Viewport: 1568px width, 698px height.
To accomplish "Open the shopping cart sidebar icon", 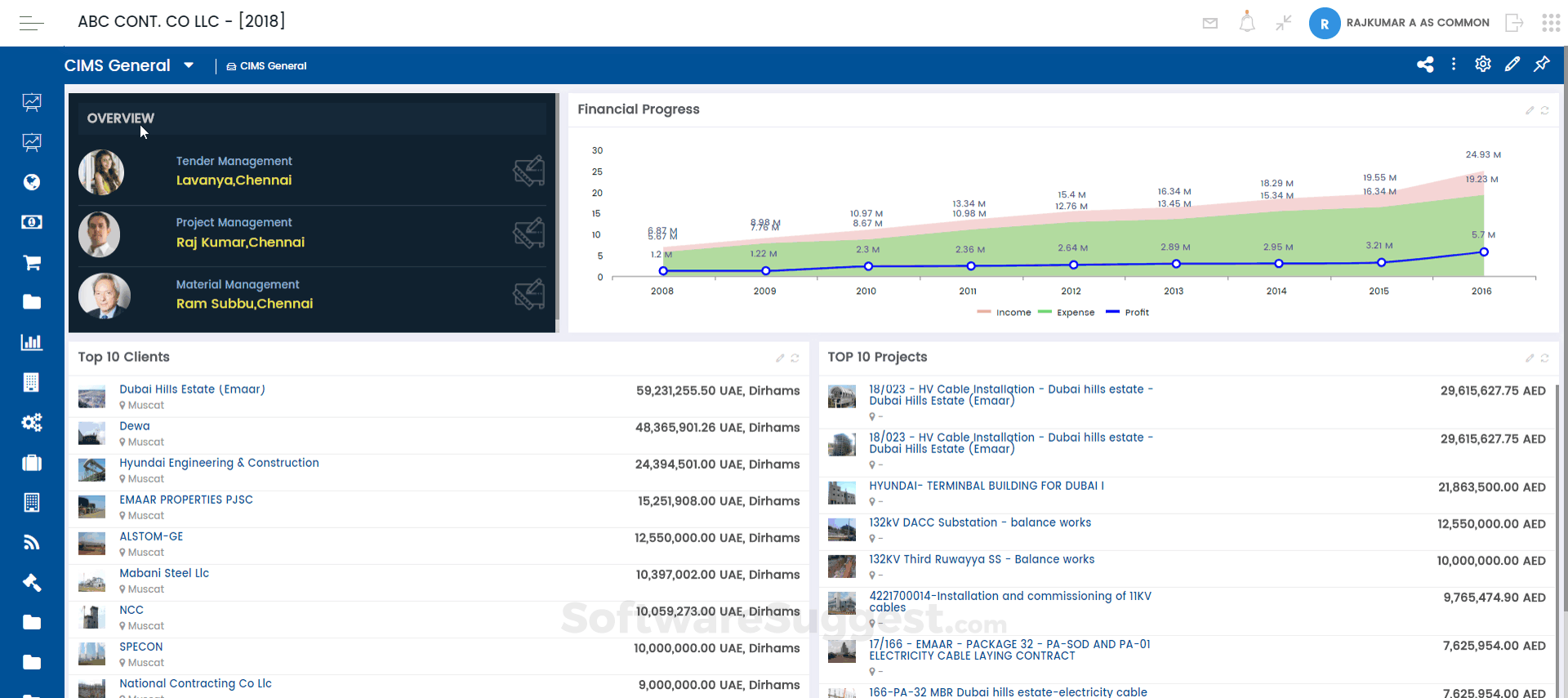I will point(32,262).
